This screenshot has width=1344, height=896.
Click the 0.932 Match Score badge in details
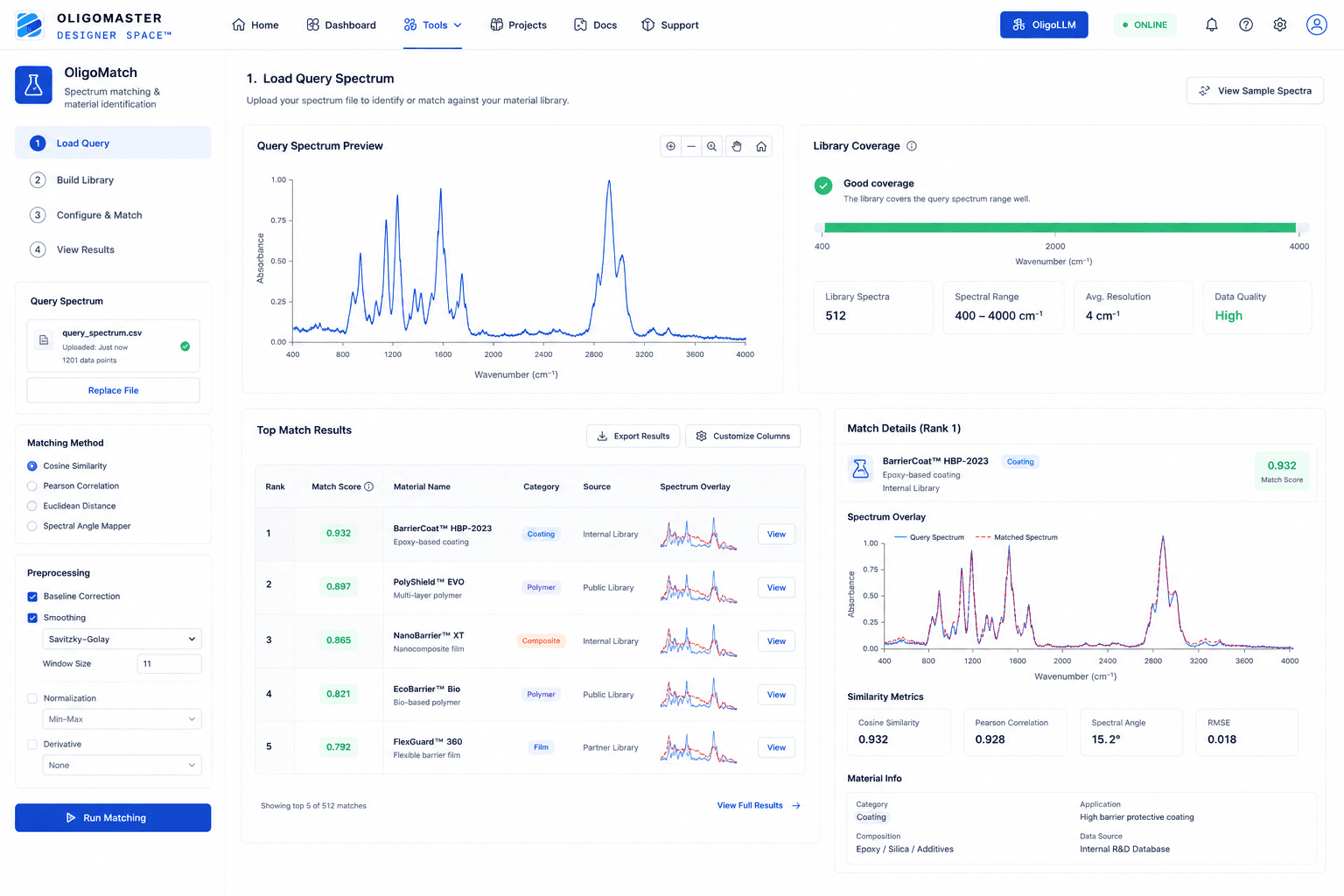[1282, 471]
